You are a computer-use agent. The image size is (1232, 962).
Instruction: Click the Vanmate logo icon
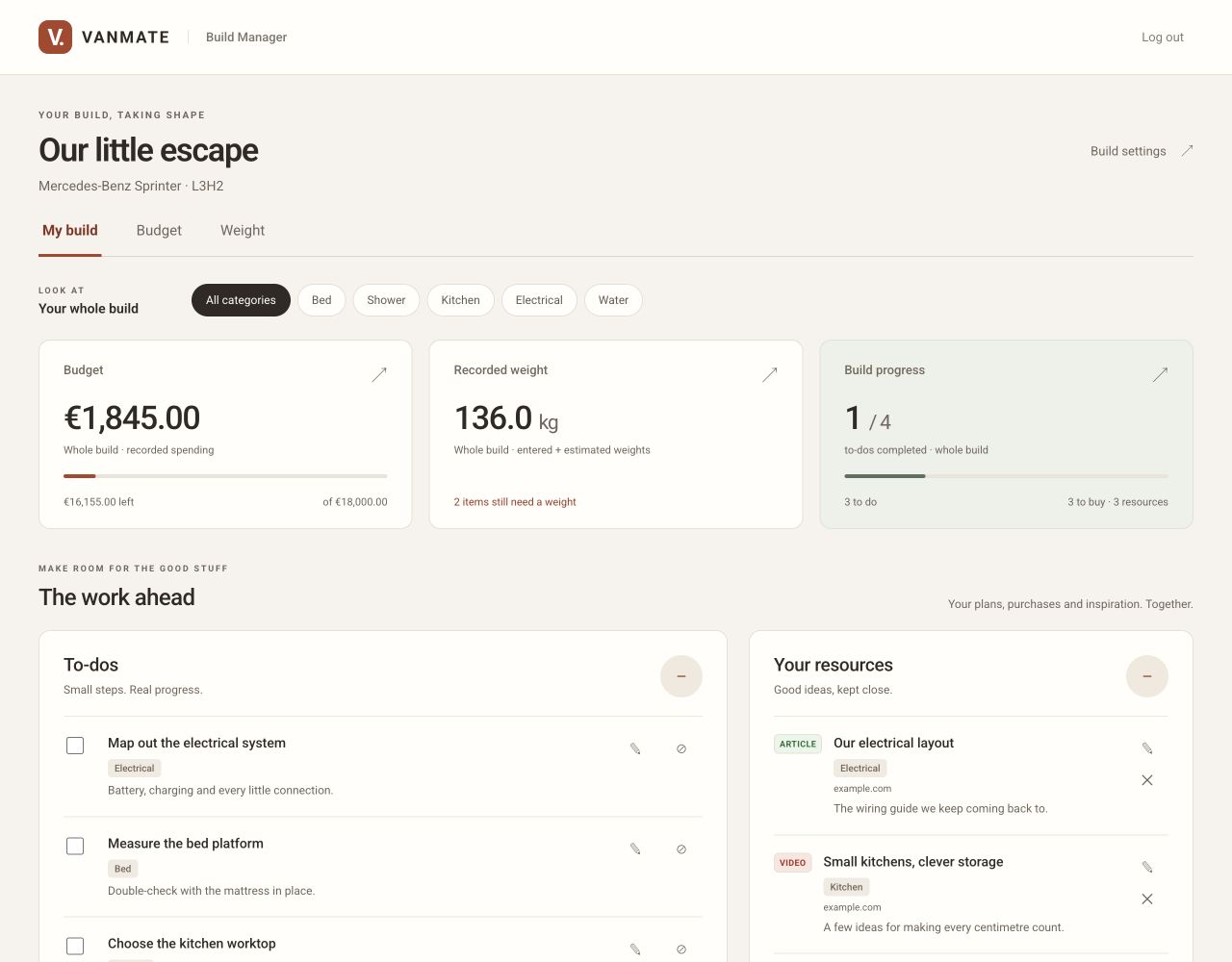[55, 37]
